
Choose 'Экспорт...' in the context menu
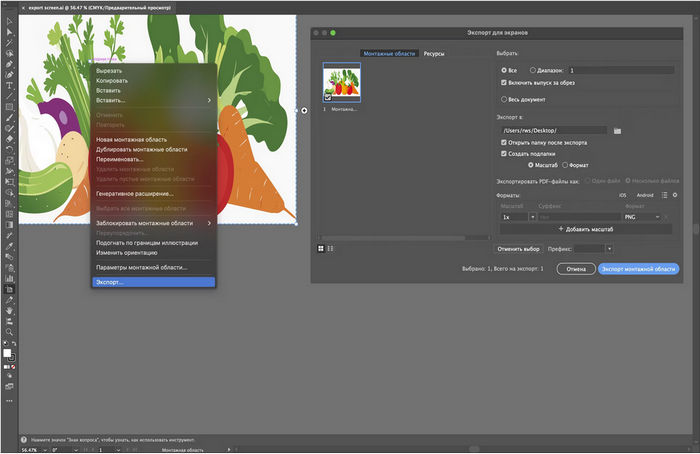pos(109,282)
